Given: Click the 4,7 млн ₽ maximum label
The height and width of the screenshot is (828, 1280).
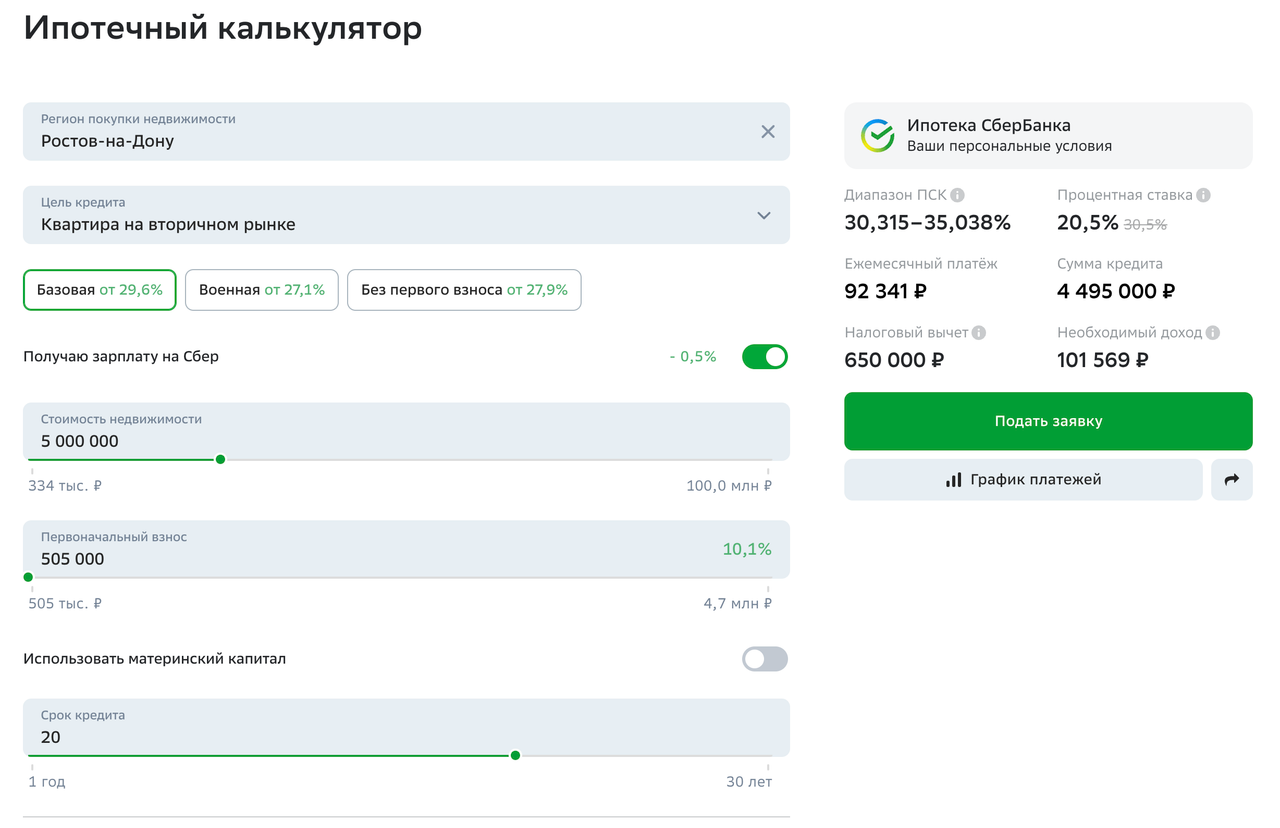Looking at the screenshot, I should point(738,604).
